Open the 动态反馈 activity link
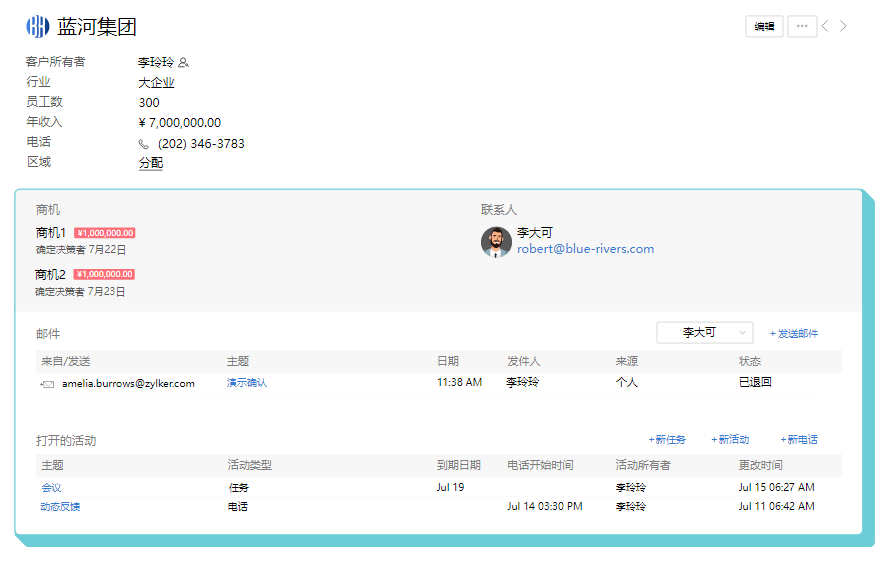Image resolution: width=892 pixels, height=566 pixels. click(x=60, y=507)
